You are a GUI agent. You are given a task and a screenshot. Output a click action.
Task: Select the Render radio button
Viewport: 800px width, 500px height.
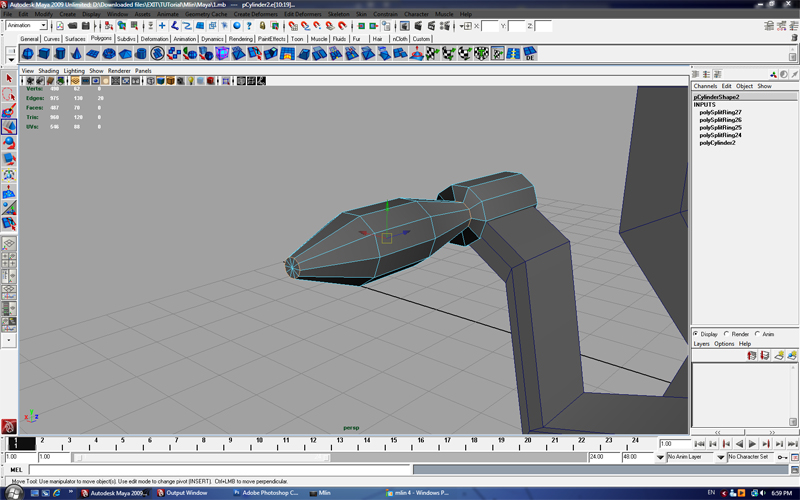[x=727, y=334]
